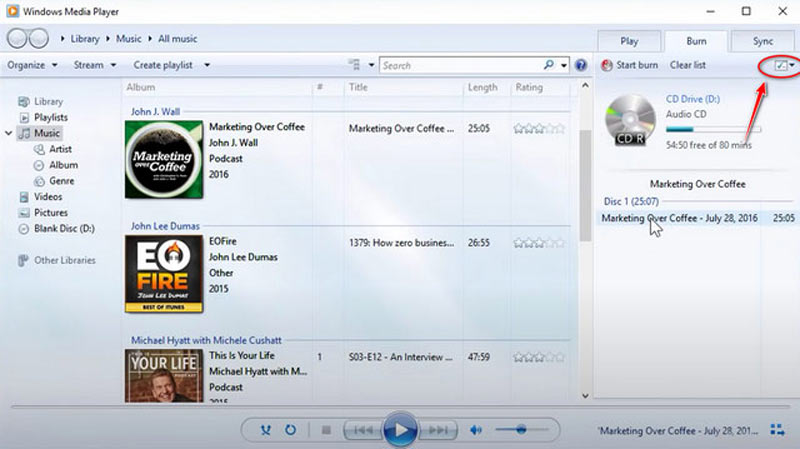Skip to previous track
This screenshot has height=449, width=800.
(363, 431)
